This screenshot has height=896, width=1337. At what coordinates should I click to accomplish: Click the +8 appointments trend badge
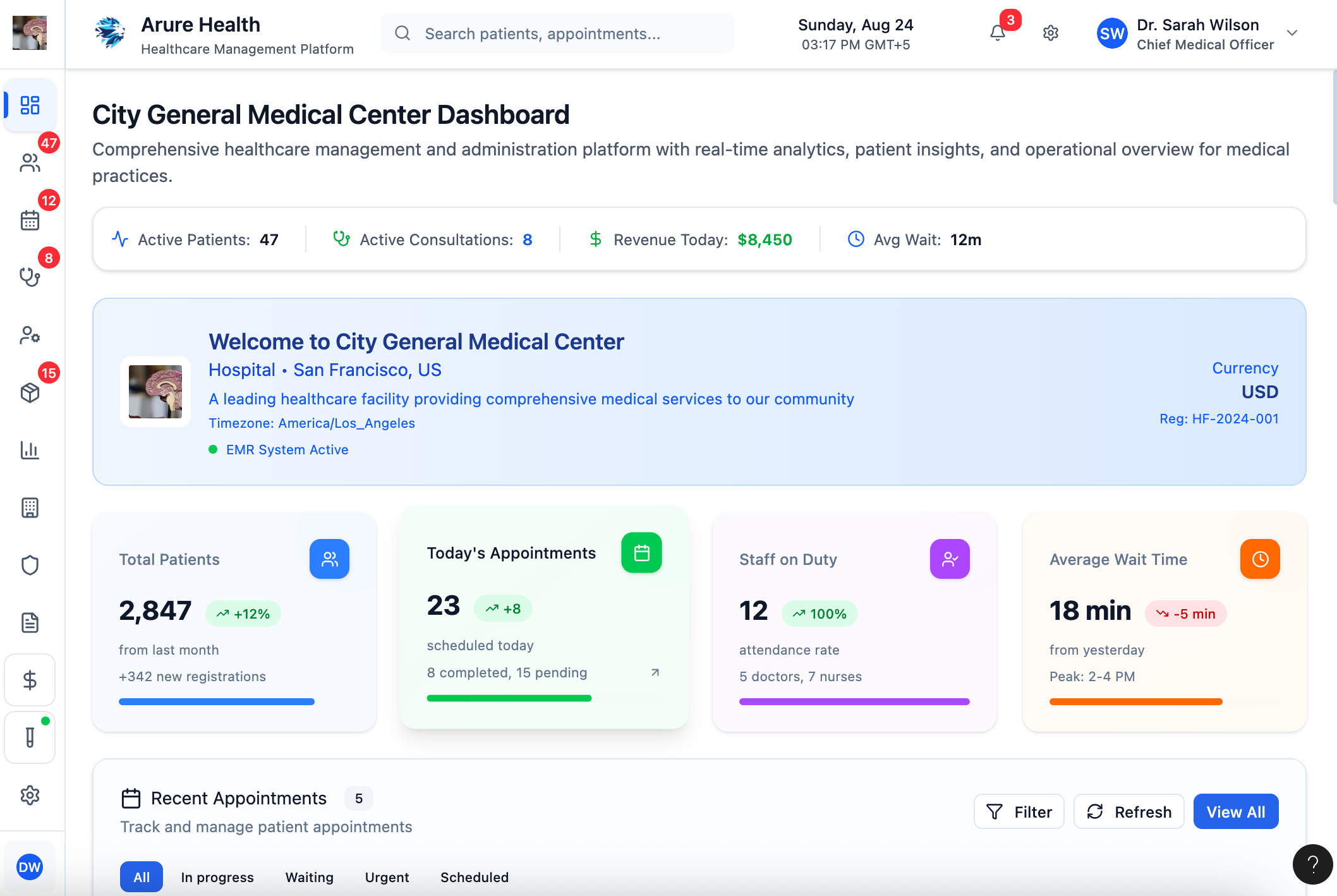coord(503,608)
